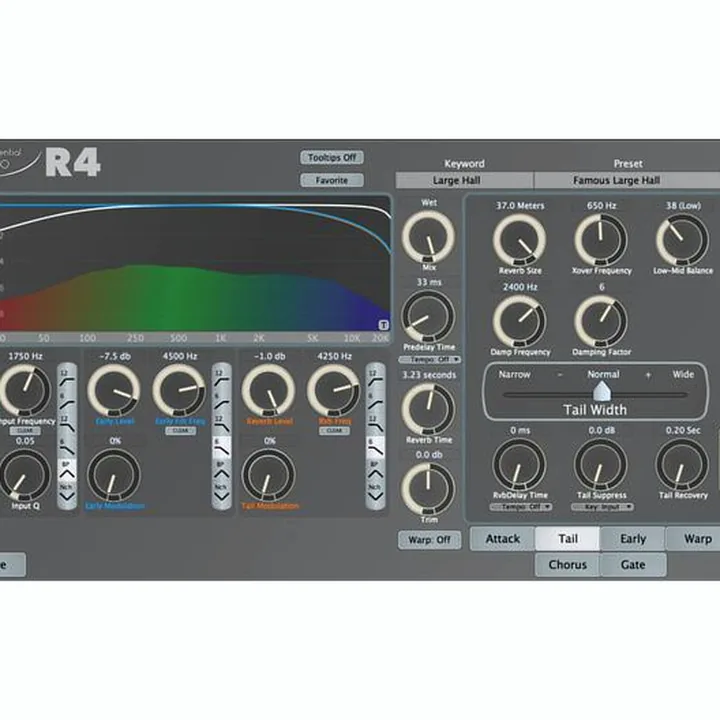
Task: Click the Reverb Size knob
Action: (x=519, y=240)
